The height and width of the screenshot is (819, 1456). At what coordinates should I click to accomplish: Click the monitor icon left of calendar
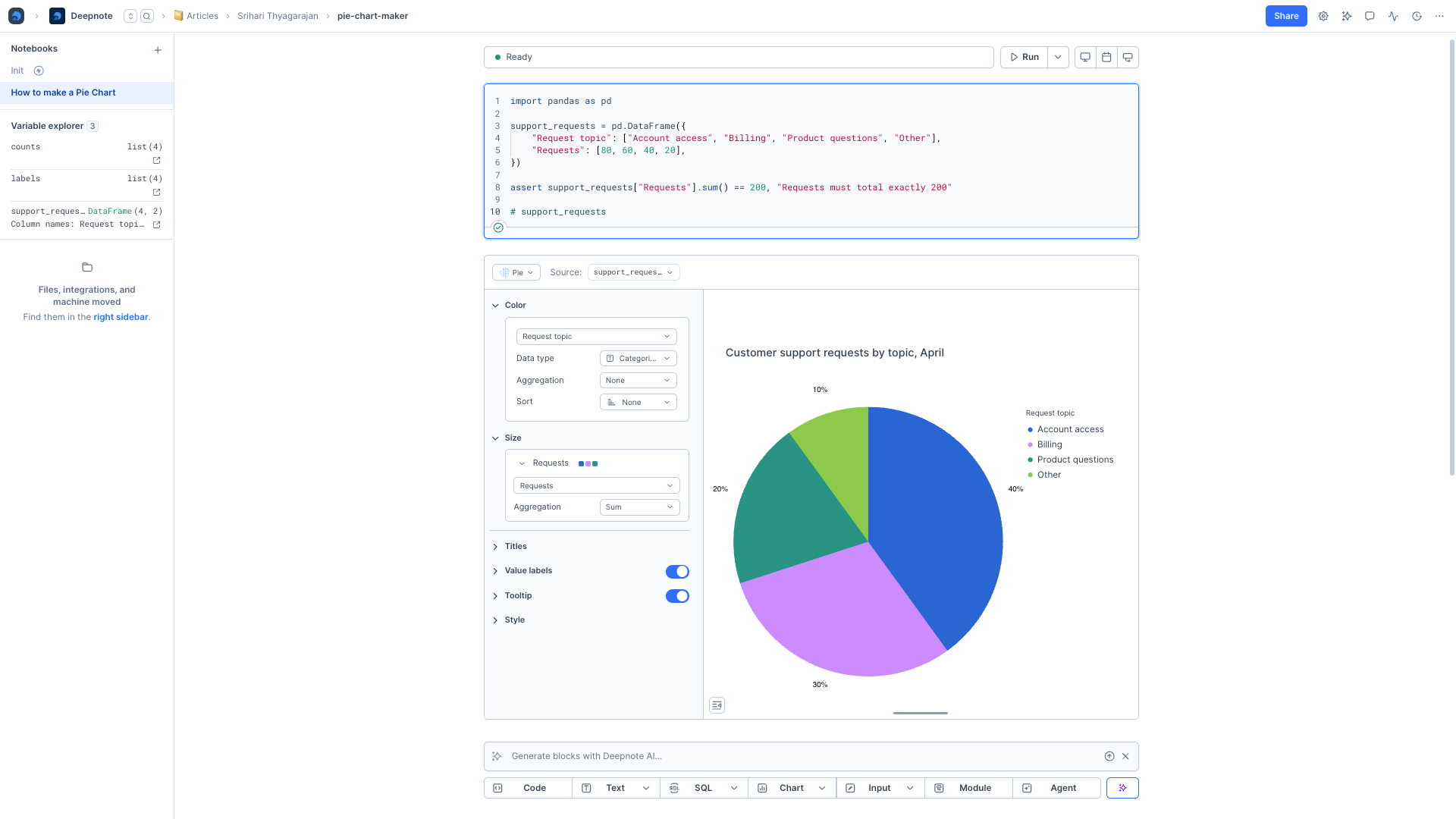click(x=1085, y=57)
